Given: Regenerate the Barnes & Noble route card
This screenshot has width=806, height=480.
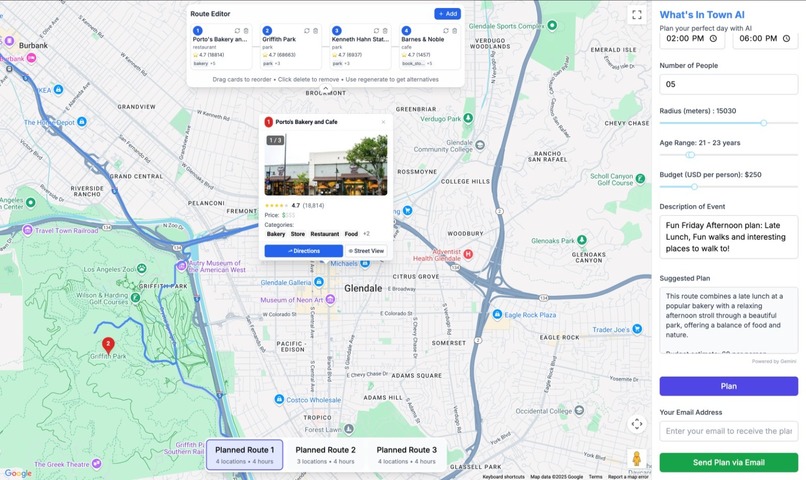Looking at the screenshot, I should 446,31.
